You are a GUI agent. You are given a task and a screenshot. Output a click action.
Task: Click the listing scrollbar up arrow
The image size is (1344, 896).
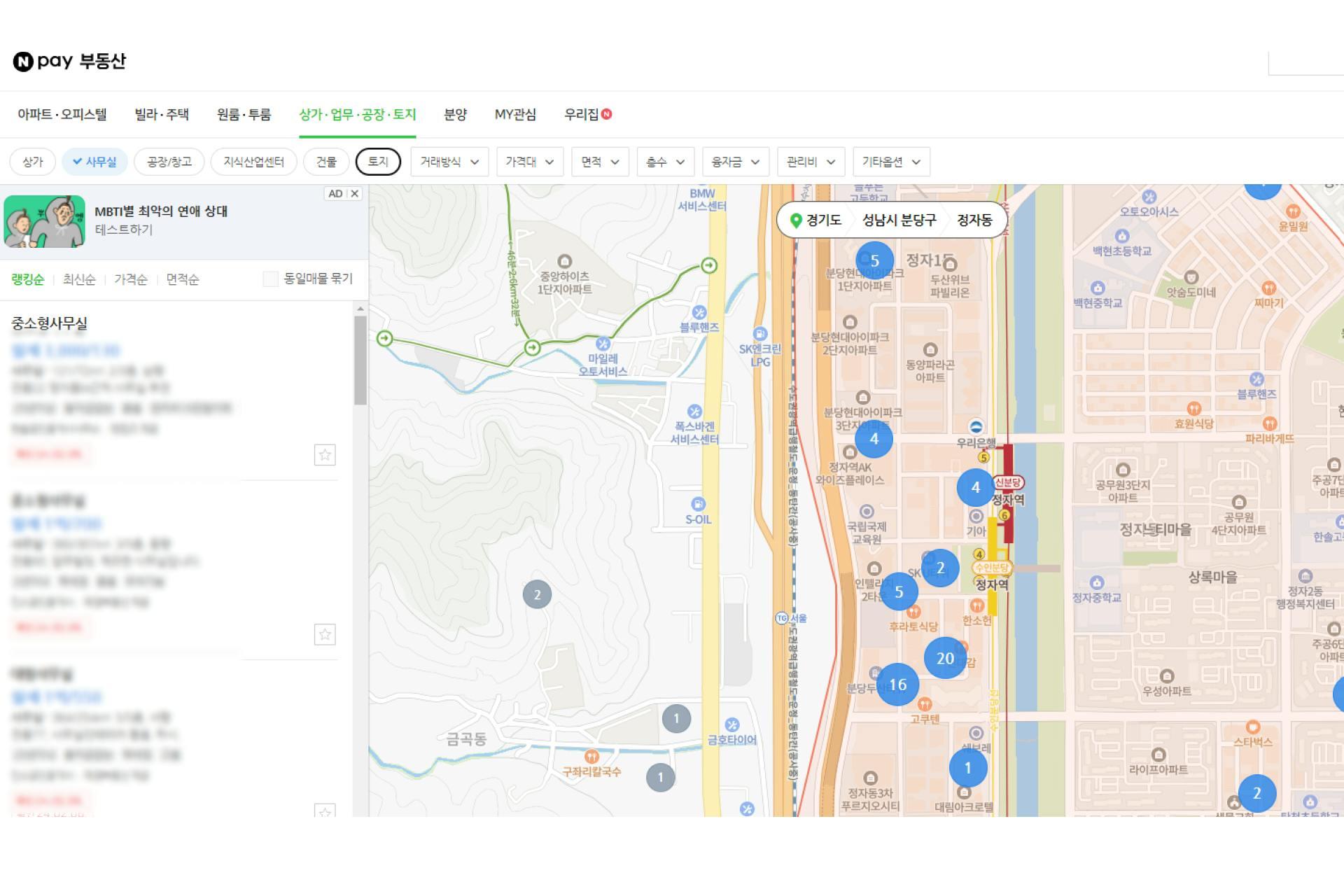(x=360, y=308)
